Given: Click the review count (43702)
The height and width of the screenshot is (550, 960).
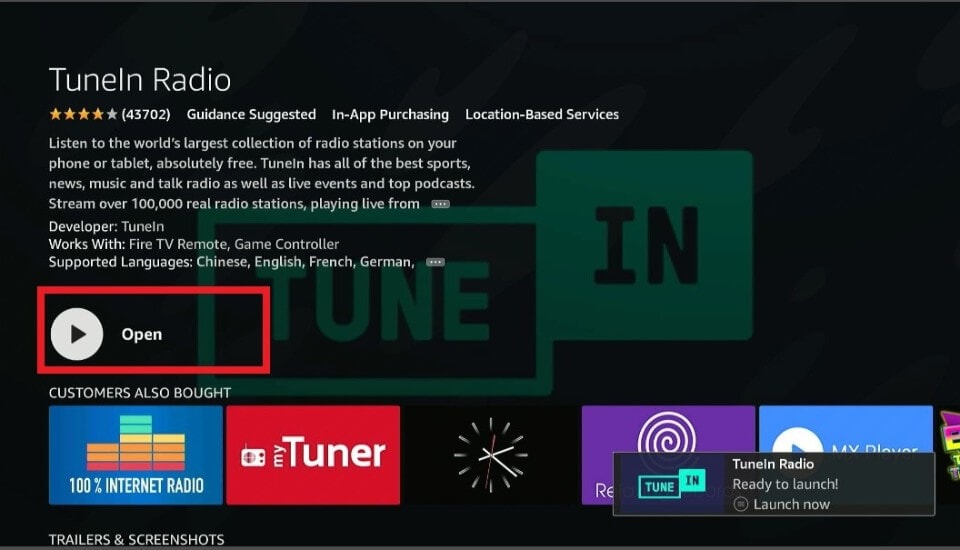Looking at the screenshot, I should pyautogui.click(x=146, y=115).
